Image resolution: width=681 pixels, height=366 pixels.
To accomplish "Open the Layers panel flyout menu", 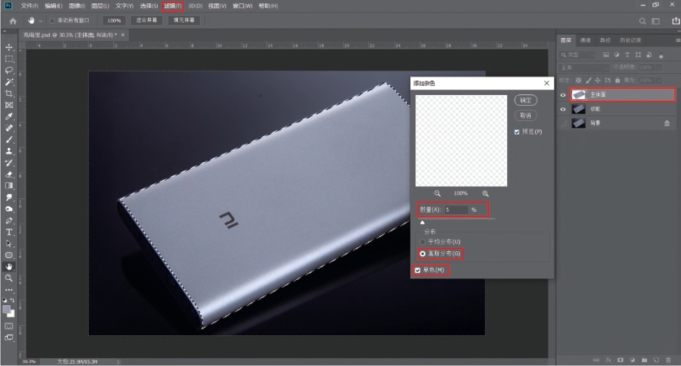I will (x=678, y=40).
